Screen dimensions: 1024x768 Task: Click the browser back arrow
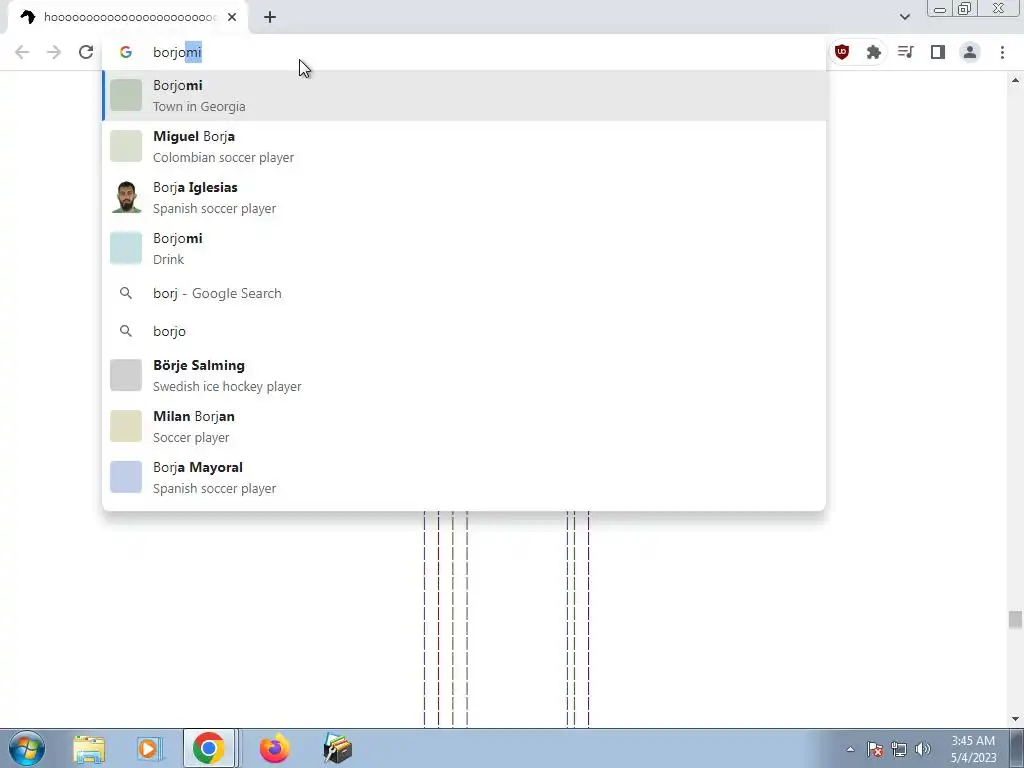coord(22,52)
